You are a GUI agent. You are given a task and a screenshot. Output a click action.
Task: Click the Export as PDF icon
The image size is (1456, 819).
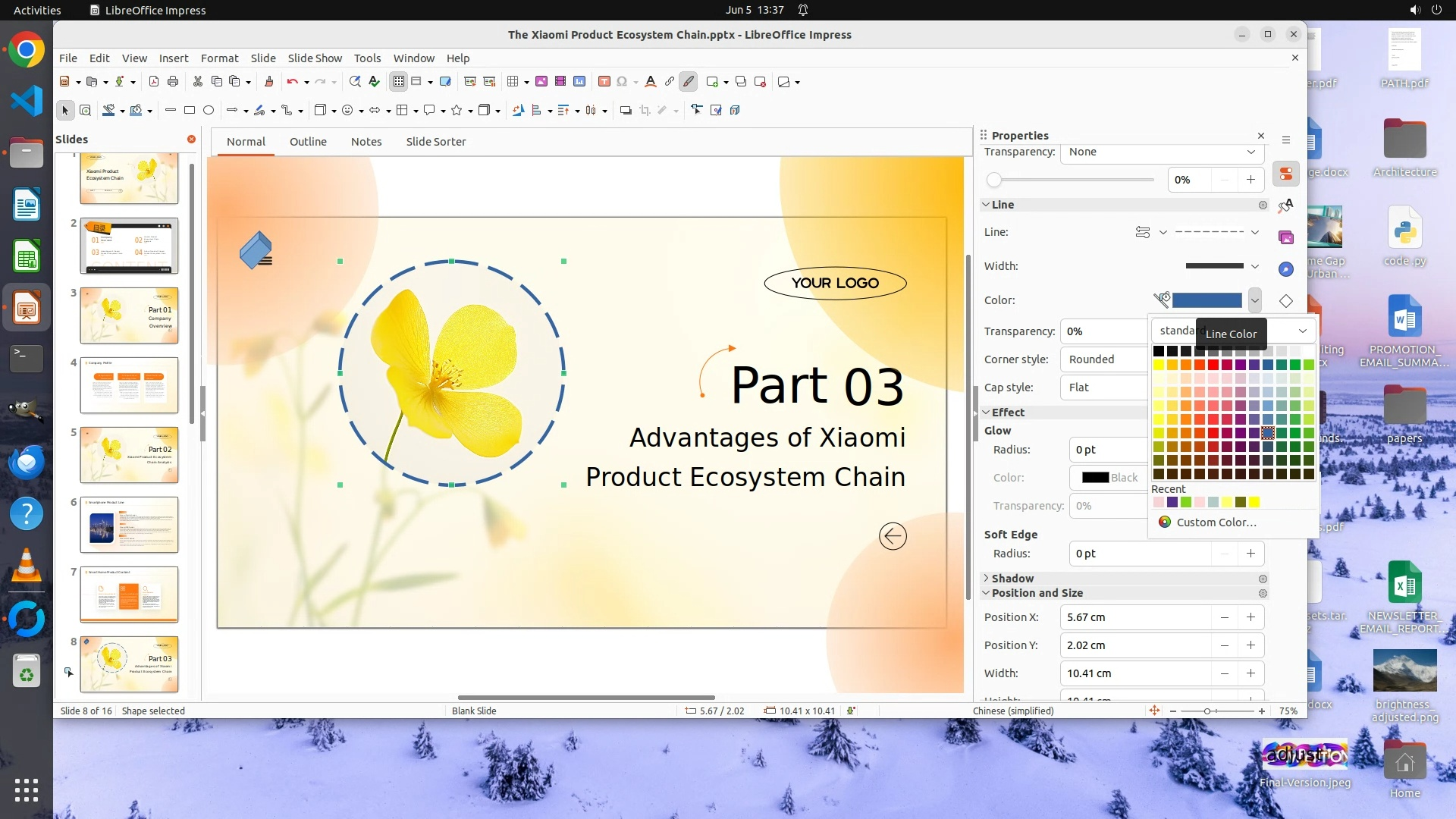coord(154,82)
